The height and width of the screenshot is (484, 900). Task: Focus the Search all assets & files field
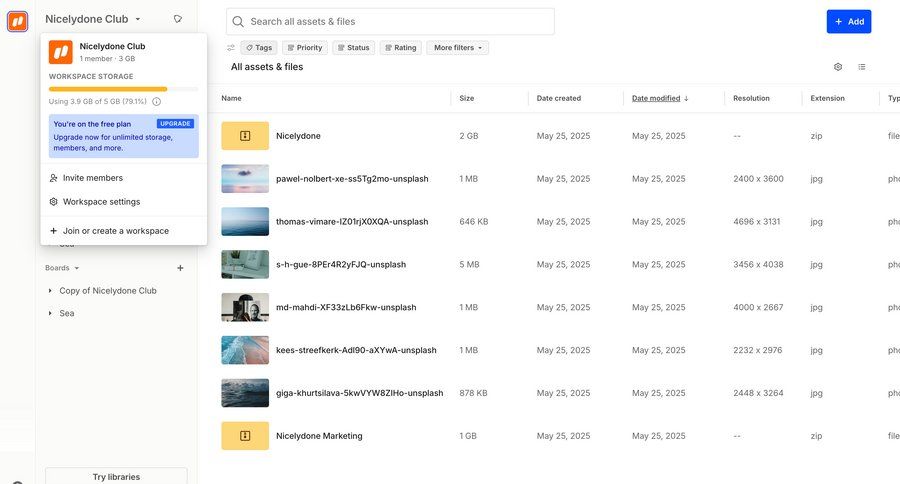390,21
